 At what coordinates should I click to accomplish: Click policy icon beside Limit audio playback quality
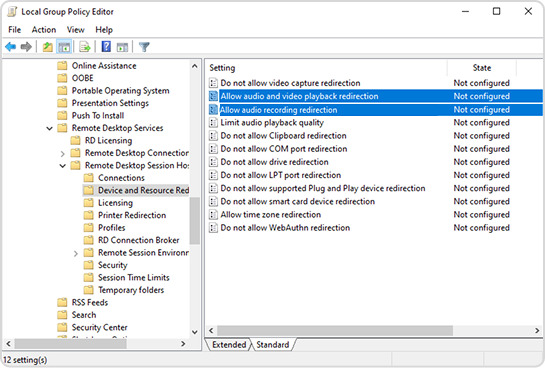(x=213, y=123)
